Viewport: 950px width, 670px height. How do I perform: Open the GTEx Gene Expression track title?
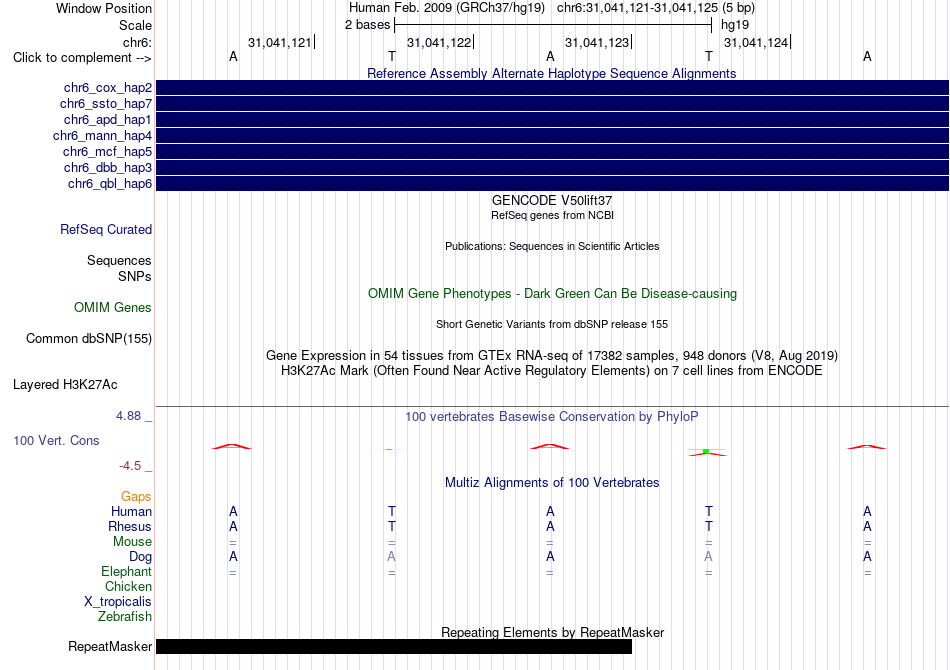552,356
